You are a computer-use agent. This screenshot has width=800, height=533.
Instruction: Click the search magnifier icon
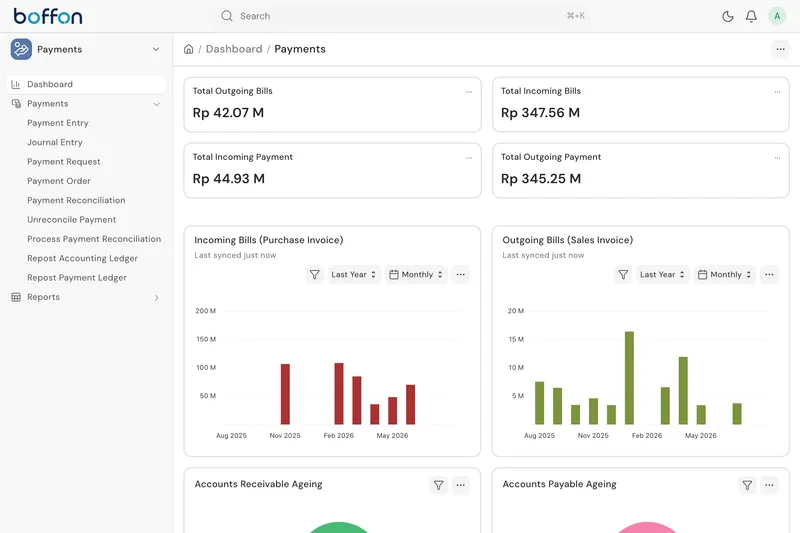(x=227, y=16)
